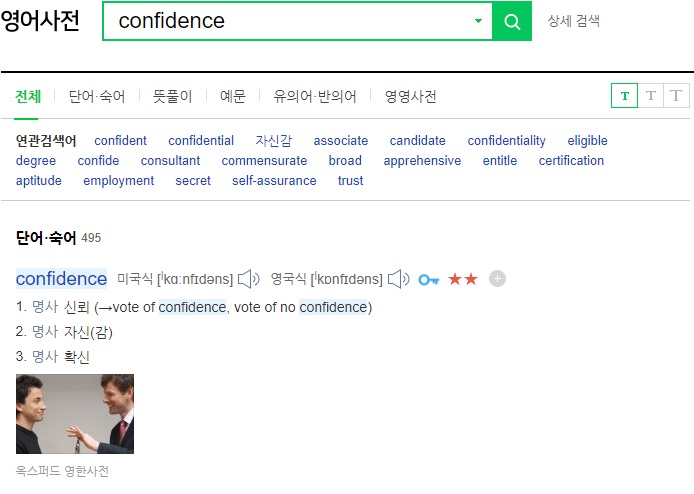Image resolution: width=694 pixels, height=494 pixels.
Task: Play the 영국식 pronunciation speaker icon
Action: coord(399,279)
